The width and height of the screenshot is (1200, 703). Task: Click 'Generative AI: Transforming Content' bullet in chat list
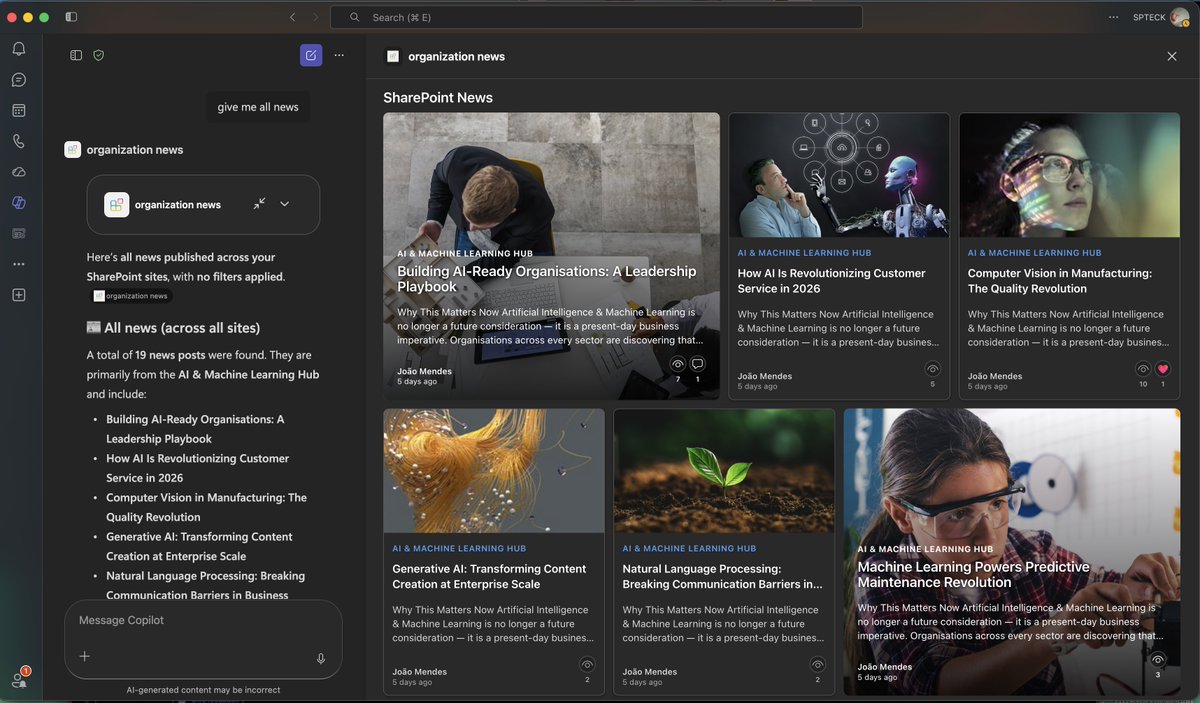point(199,546)
